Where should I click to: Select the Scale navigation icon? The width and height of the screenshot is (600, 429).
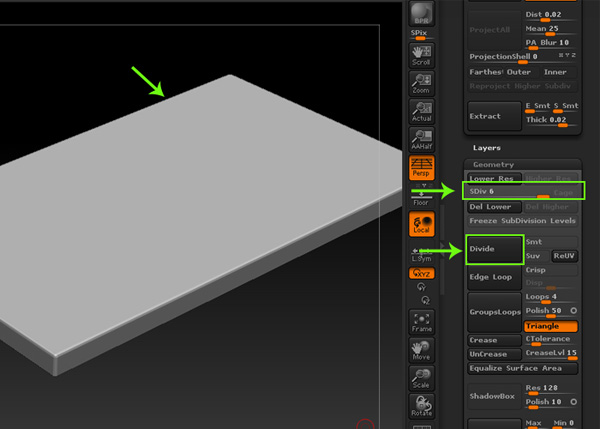[421, 379]
